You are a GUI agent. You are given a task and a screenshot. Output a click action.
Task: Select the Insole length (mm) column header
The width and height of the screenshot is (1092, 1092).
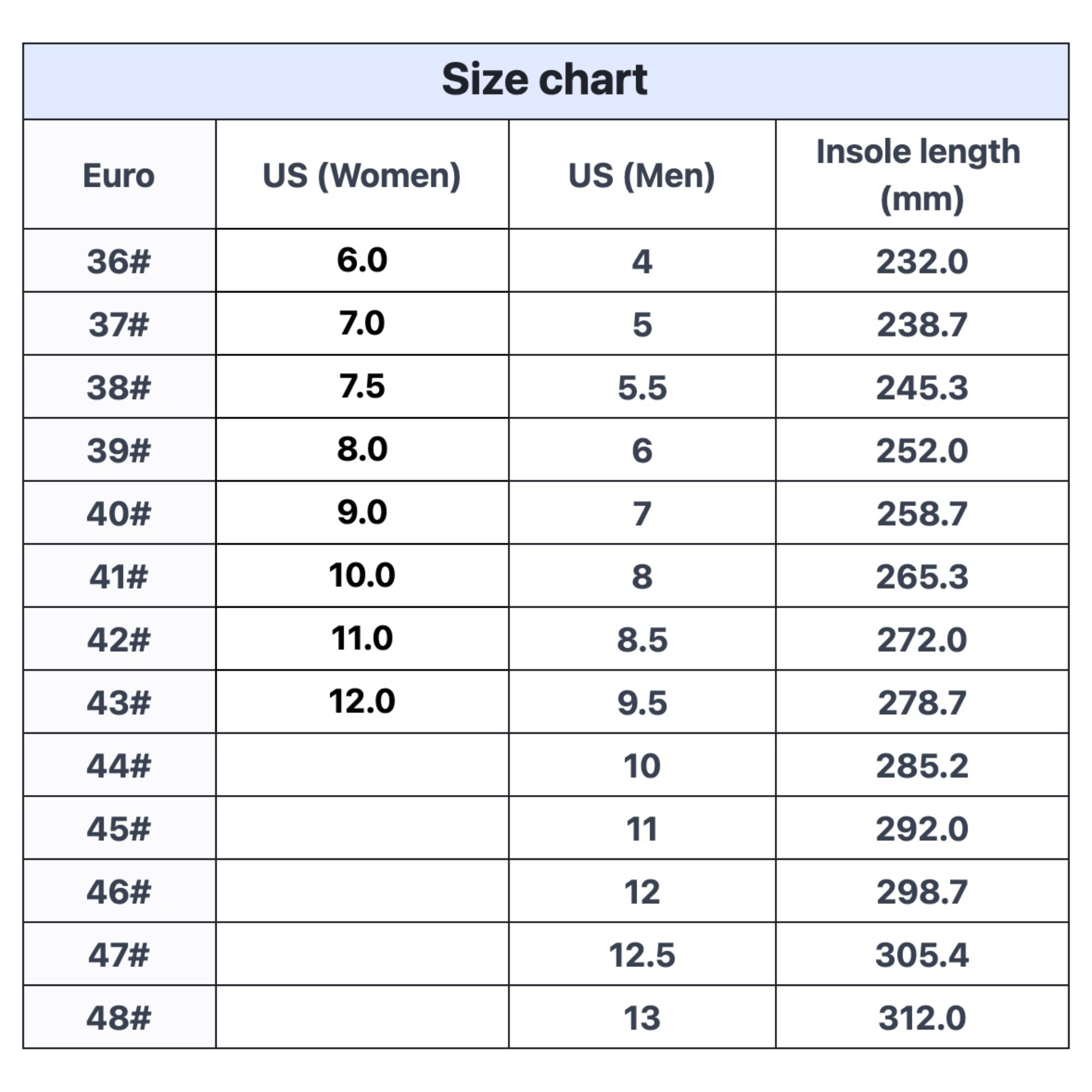[x=921, y=175]
